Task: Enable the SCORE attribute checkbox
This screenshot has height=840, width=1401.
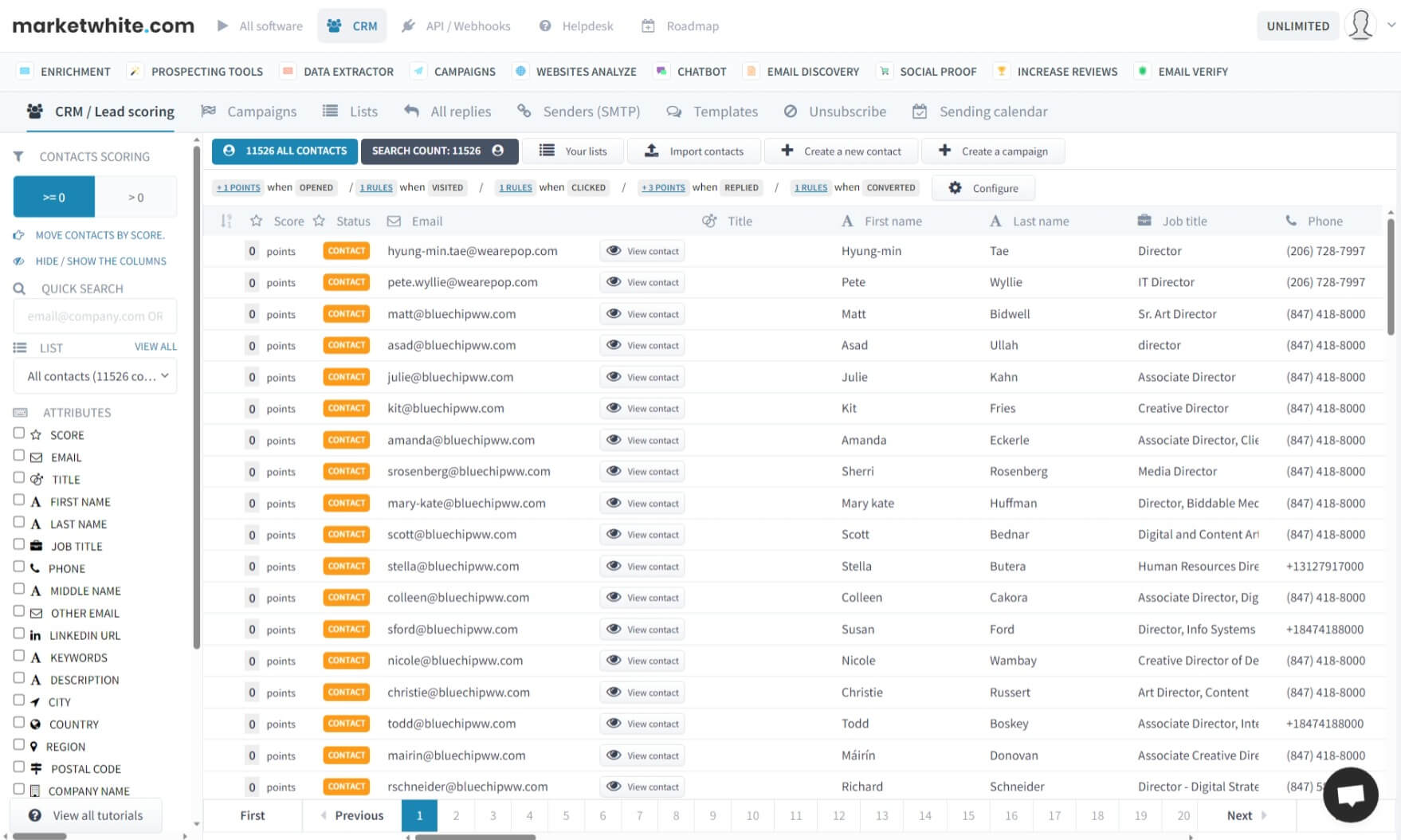Action: tap(19, 434)
